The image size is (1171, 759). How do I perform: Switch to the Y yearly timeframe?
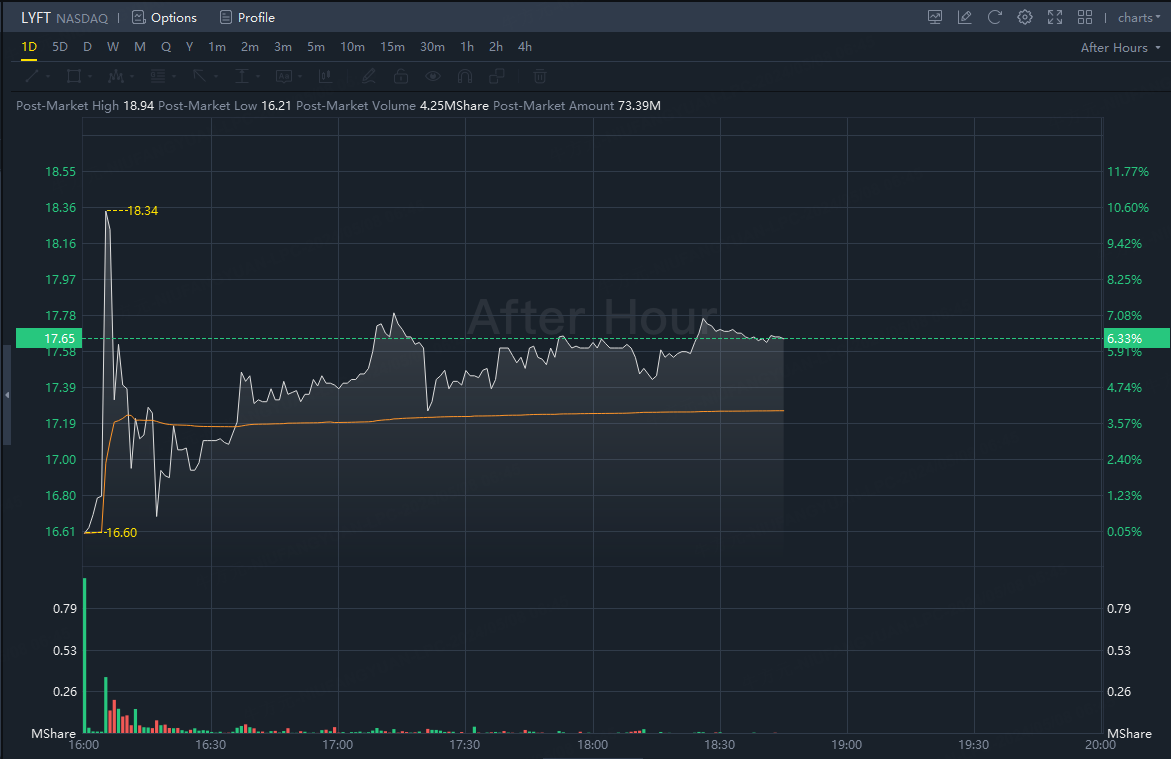190,46
